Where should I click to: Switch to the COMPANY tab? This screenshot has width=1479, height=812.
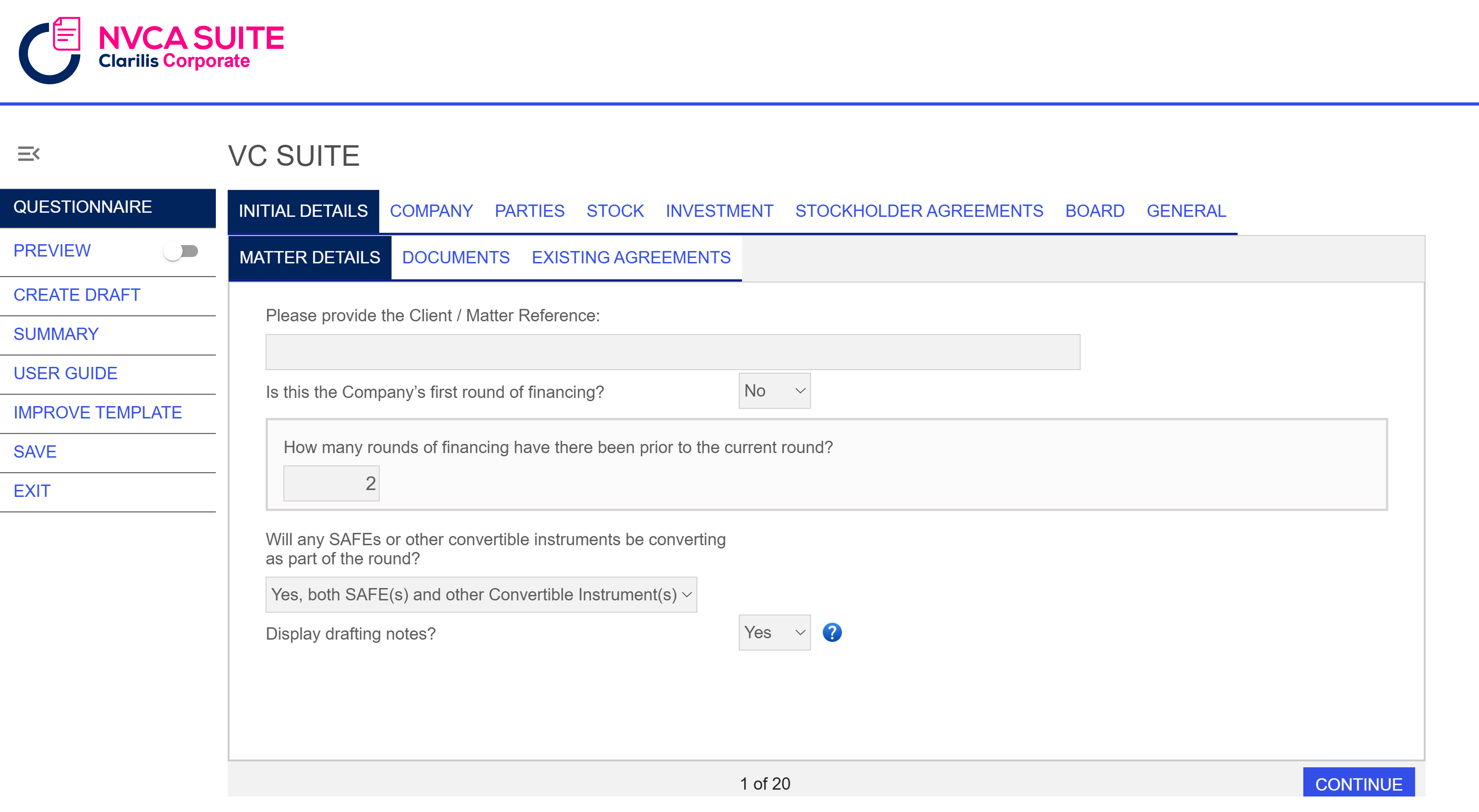point(431,211)
